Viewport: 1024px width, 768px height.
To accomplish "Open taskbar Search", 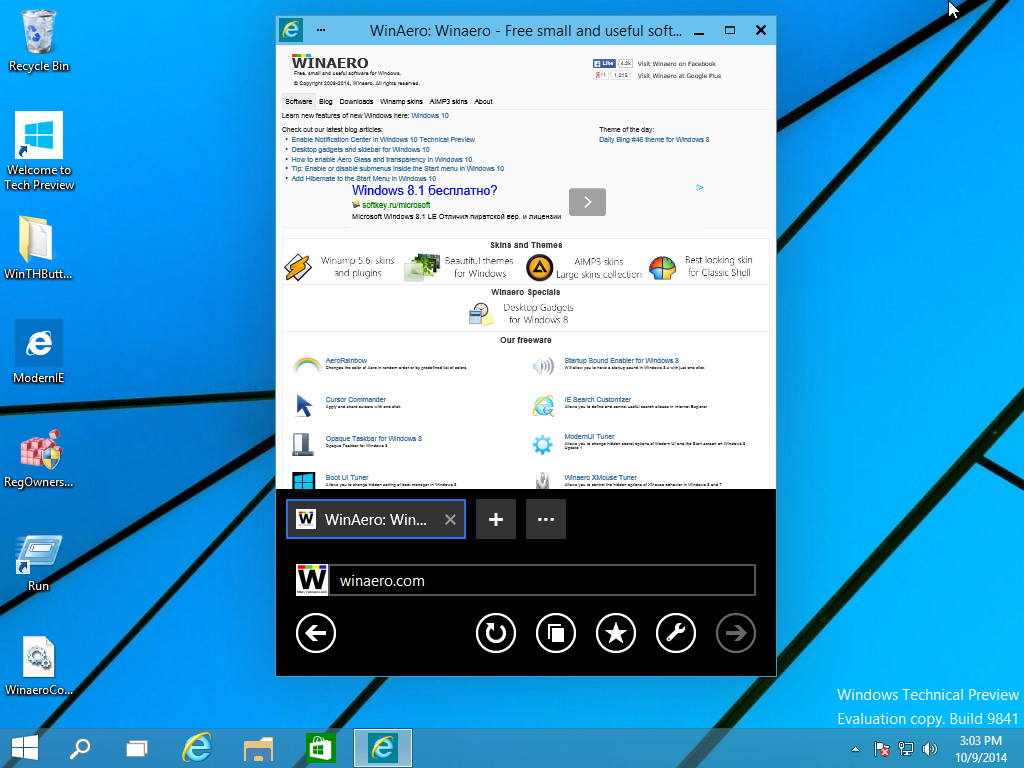I will (x=80, y=748).
